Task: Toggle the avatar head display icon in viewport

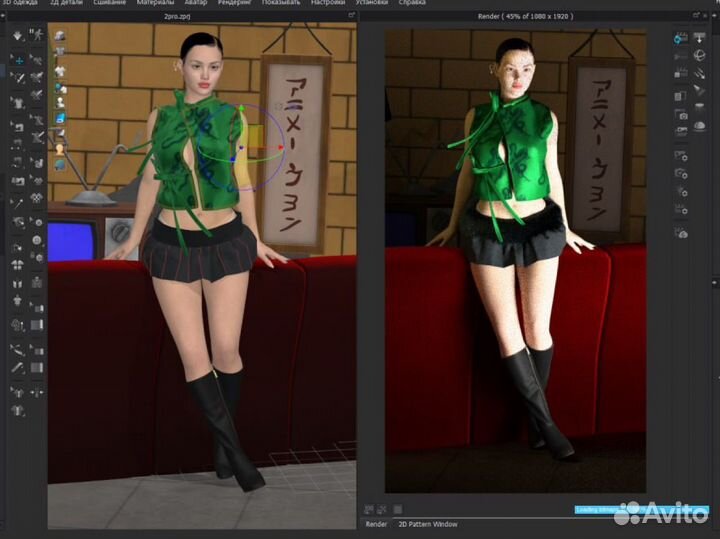Action: (x=60, y=149)
